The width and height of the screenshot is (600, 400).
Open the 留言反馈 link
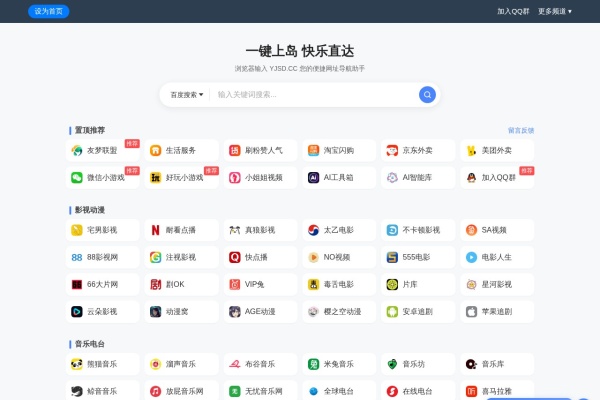pyautogui.click(x=521, y=131)
